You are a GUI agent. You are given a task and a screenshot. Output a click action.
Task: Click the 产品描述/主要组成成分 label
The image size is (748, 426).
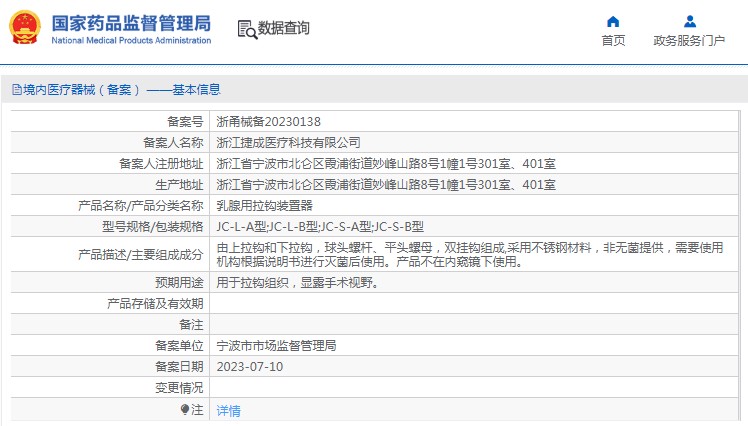141,254
